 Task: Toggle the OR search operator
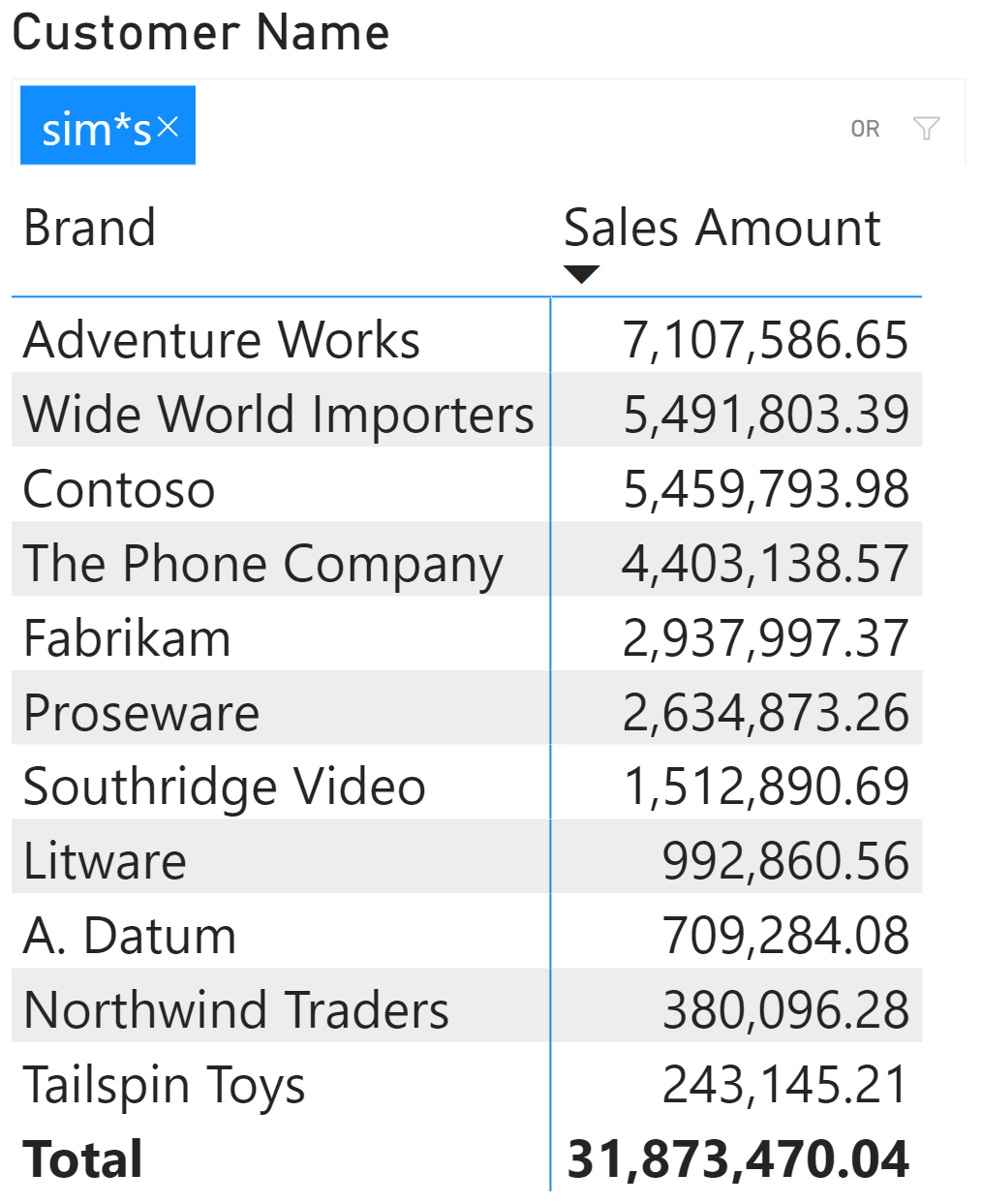point(865,129)
